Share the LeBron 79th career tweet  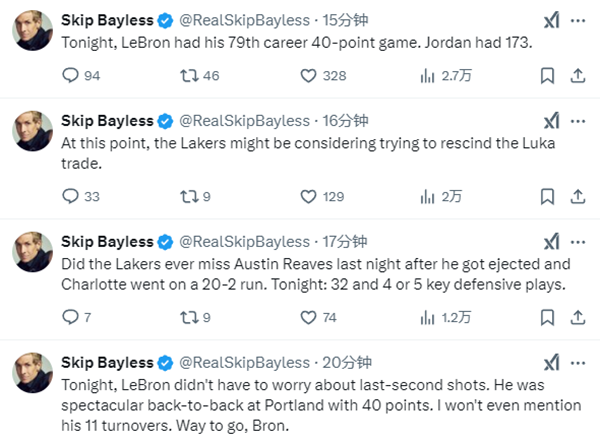tap(577, 76)
